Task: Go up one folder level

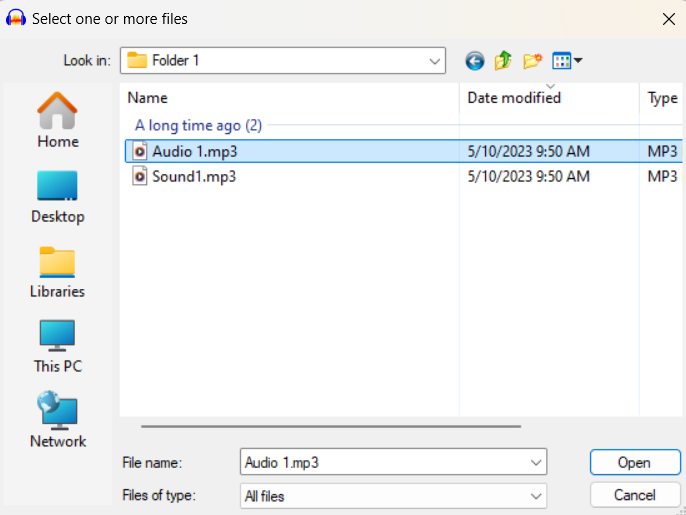Action: pyautogui.click(x=503, y=60)
